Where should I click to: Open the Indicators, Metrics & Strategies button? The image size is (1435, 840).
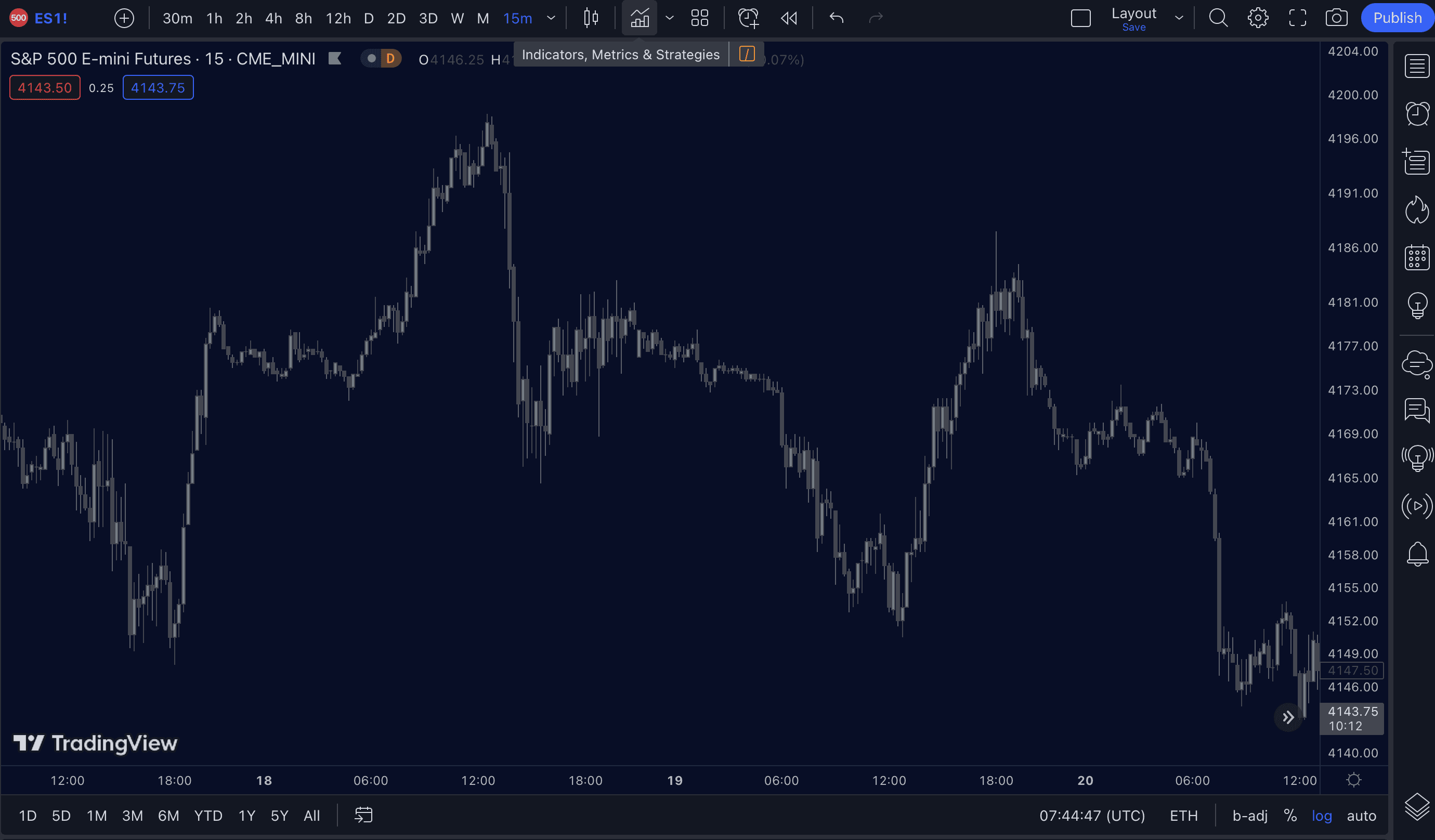[x=639, y=18]
